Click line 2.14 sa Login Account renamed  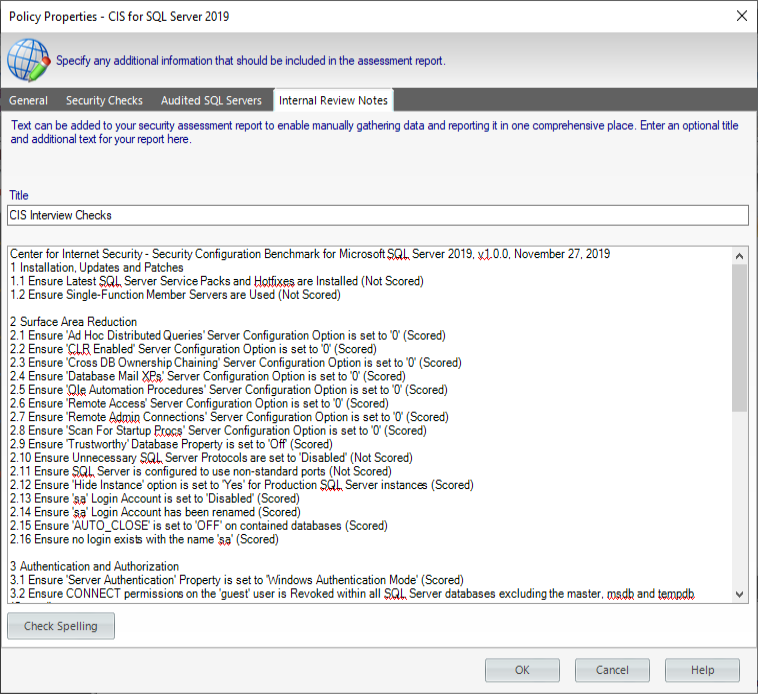coord(155,512)
